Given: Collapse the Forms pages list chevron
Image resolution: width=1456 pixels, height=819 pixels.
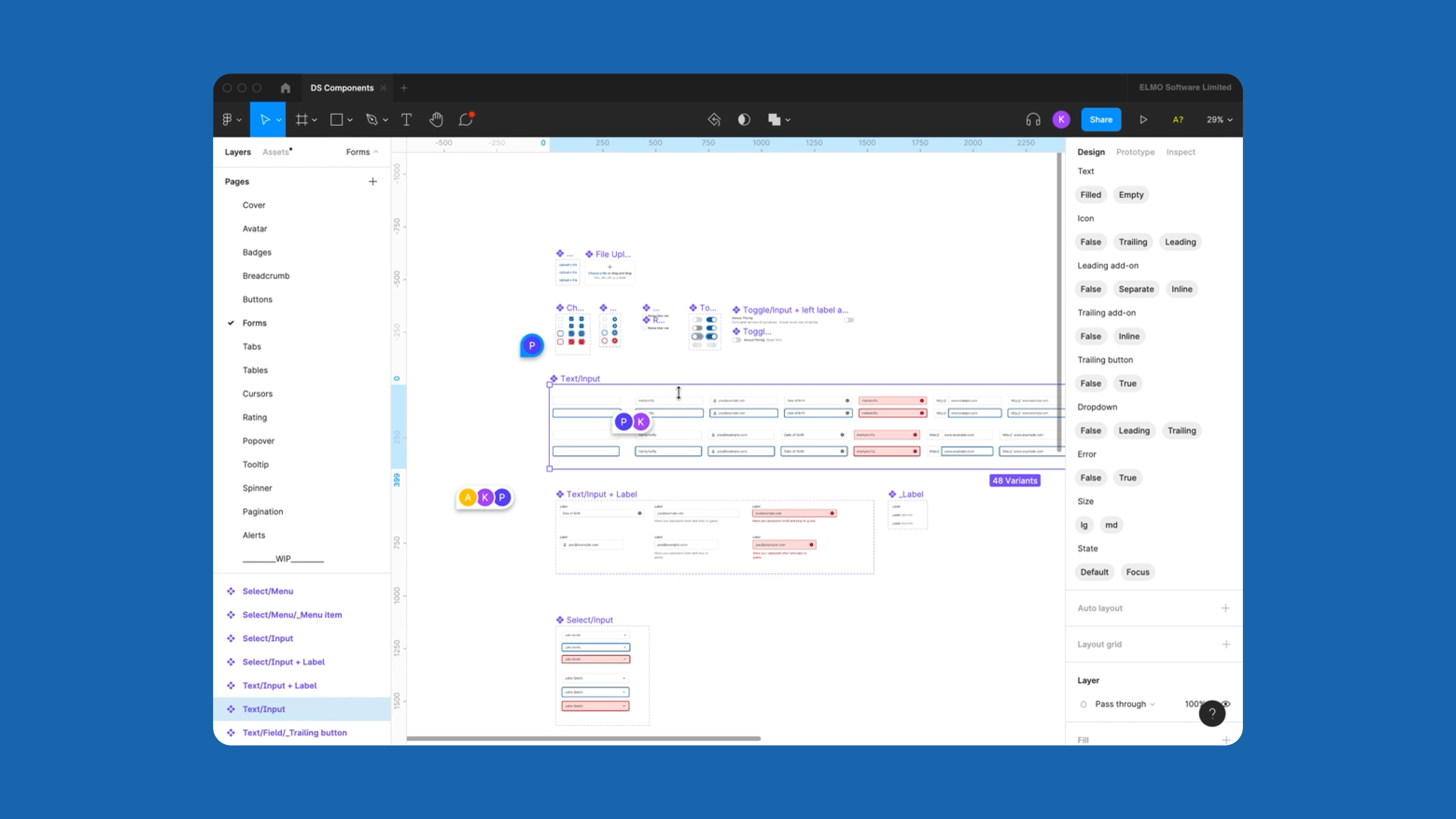Looking at the screenshot, I should click(376, 152).
